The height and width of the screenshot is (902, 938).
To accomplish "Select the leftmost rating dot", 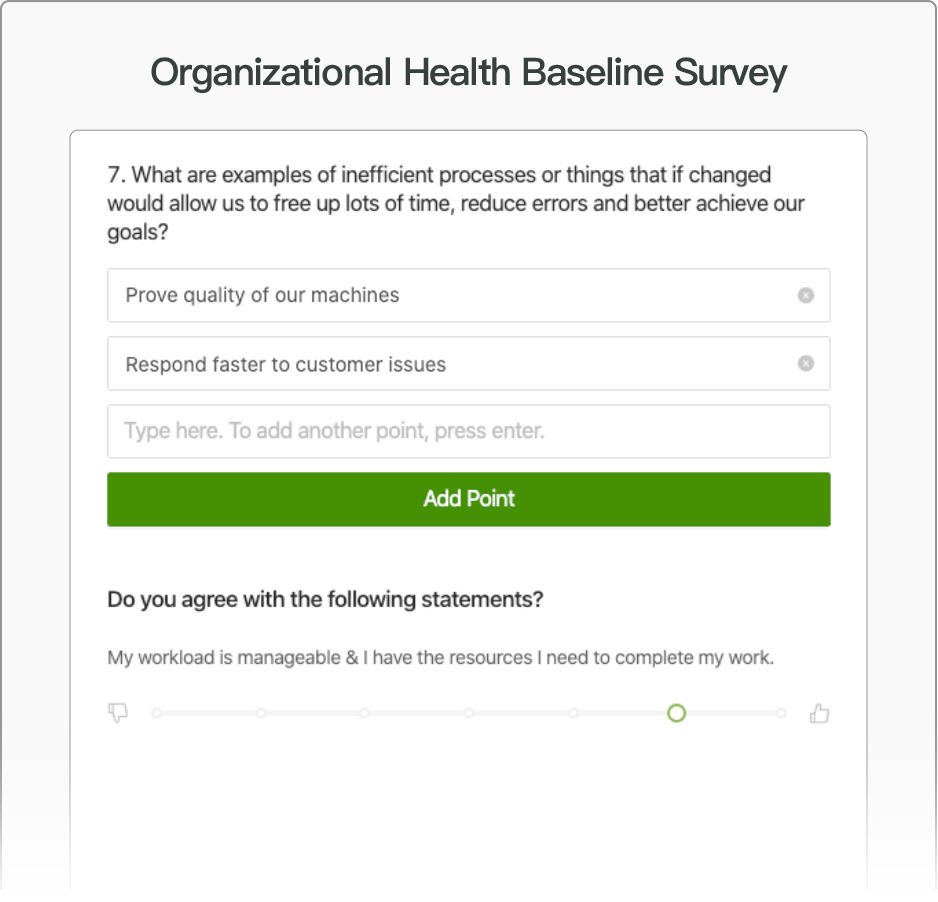I will click(155, 713).
